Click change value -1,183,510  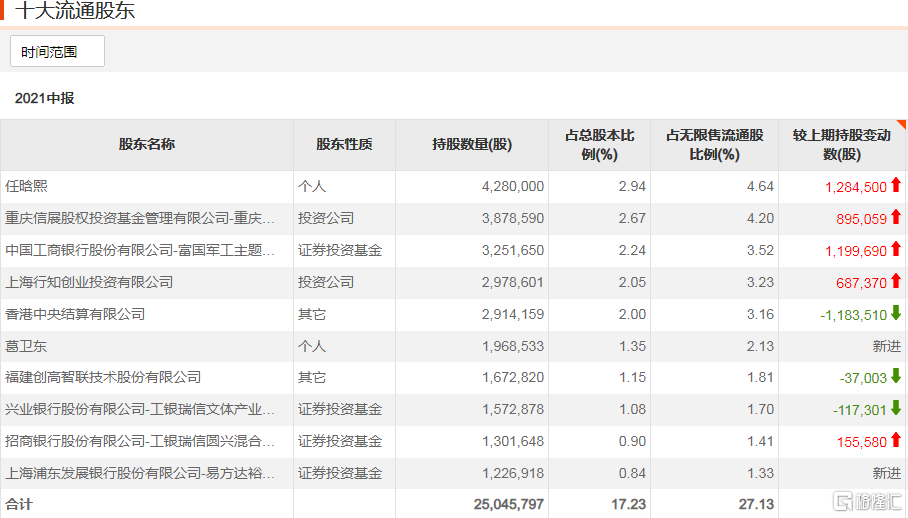[854, 315]
